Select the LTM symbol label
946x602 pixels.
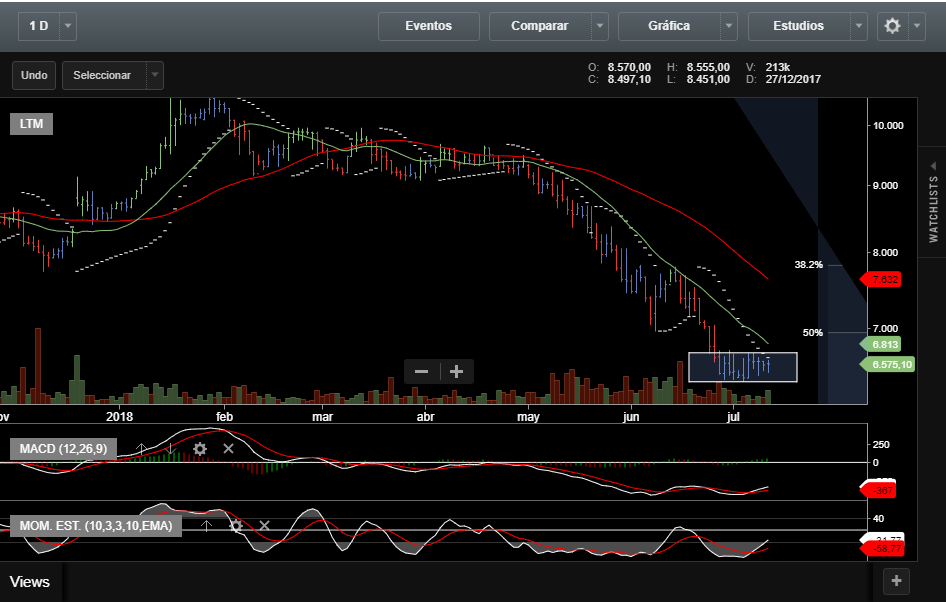click(31, 124)
